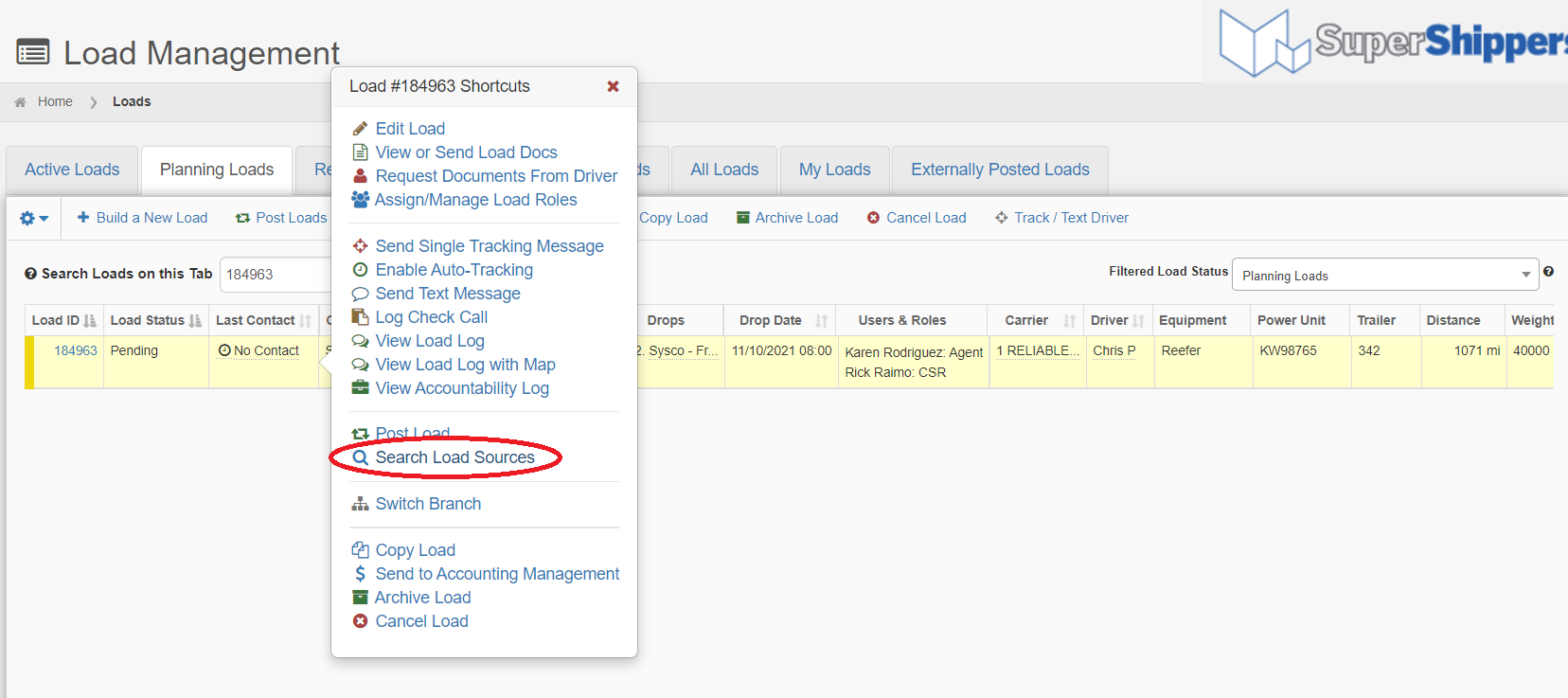Click the speech bubble icon for Send Text Message
The width and height of the screenshot is (1568, 698).
coord(360,294)
